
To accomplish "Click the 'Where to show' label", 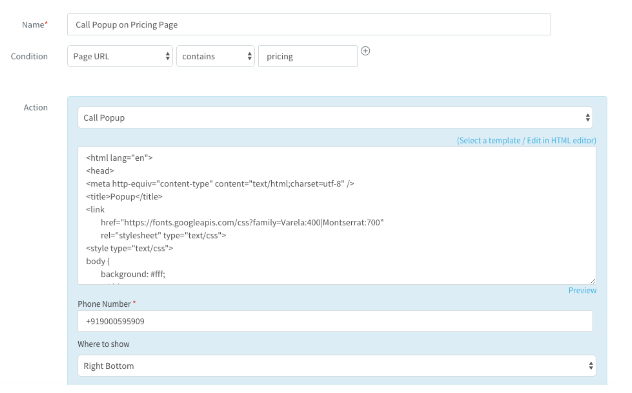I will (x=103, y=344).
